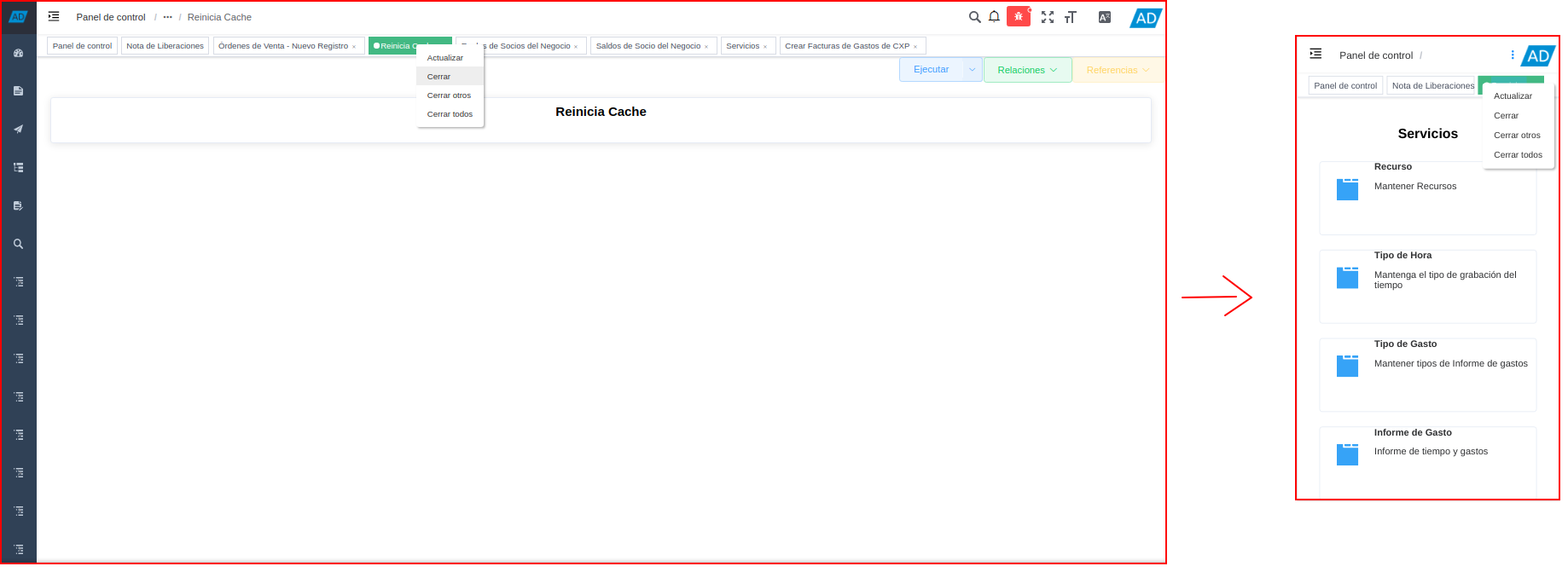Open the notifications bell
Screen dimensions: 1568x572
tap(994, 17)
